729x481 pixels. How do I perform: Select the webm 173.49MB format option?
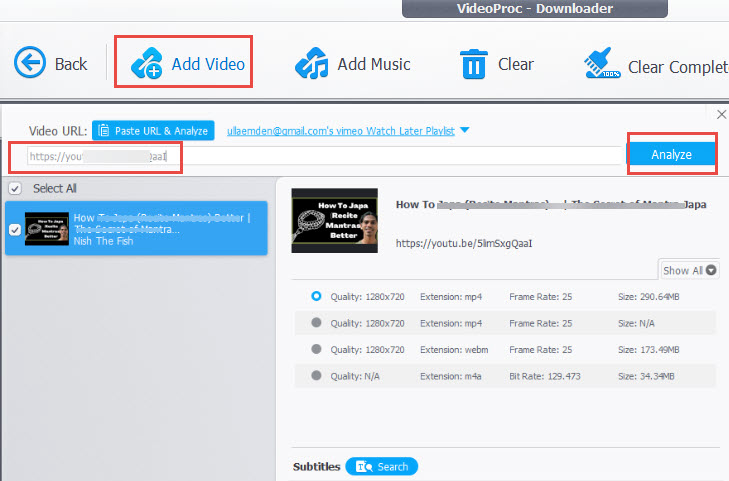316,349
